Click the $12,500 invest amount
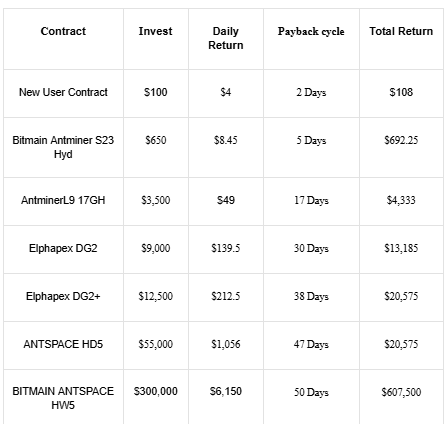Viewport: 447px width, 424px height. (x=155, y=296)
